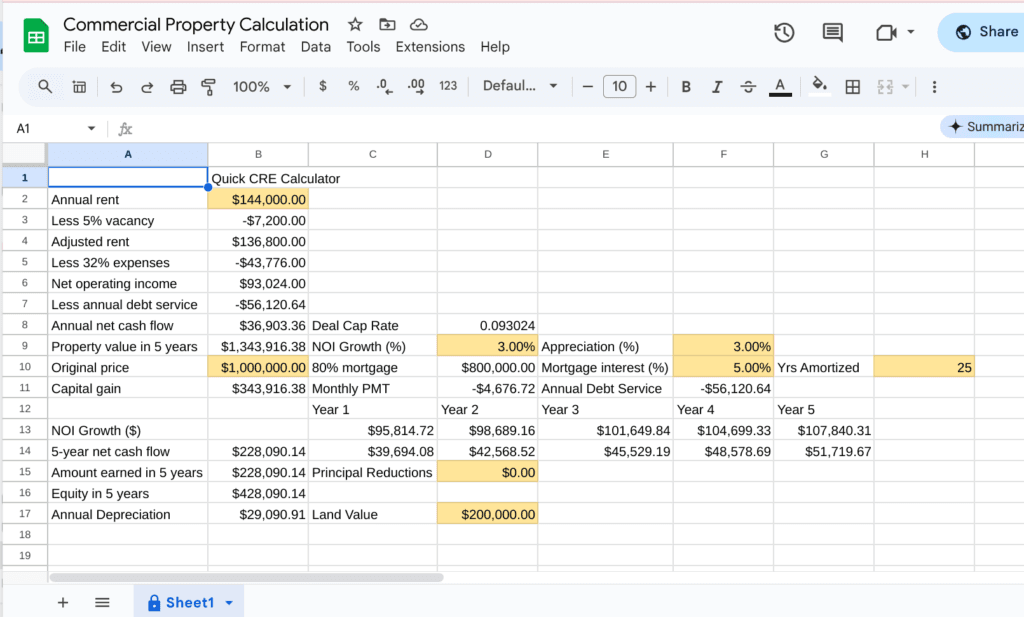Open the Default font dropdown
This screenshot has width=1024, height=617.
pyautogui.click(x=520, y=86)
